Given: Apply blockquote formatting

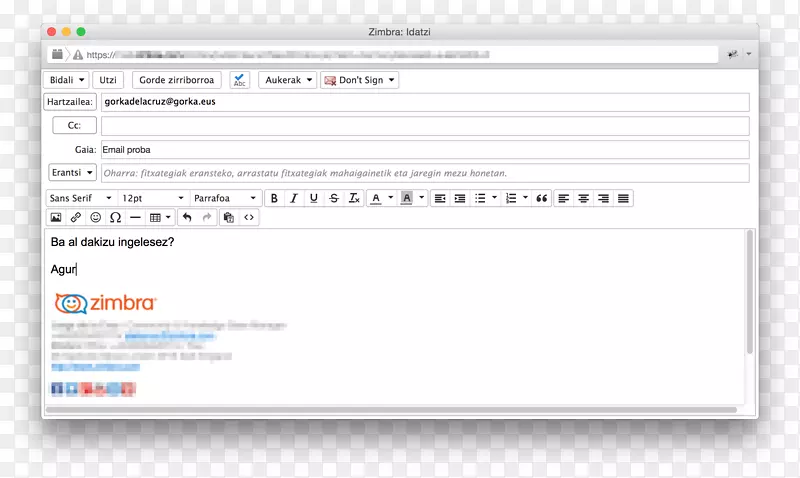Looking at the screenshot, I should (542, 198).
